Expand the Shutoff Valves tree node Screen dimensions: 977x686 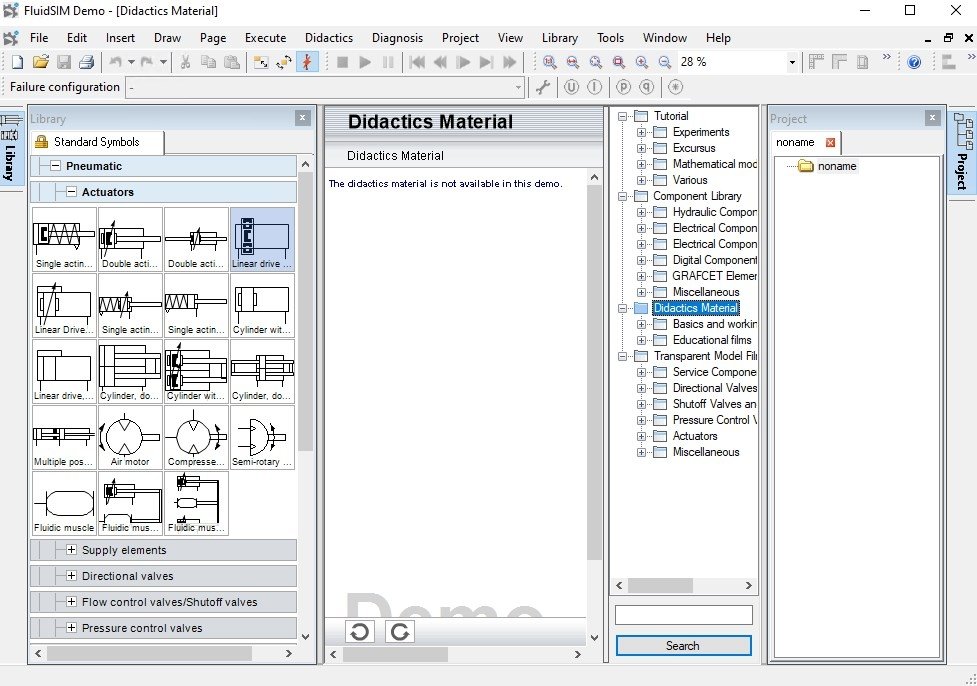point(641,404)
